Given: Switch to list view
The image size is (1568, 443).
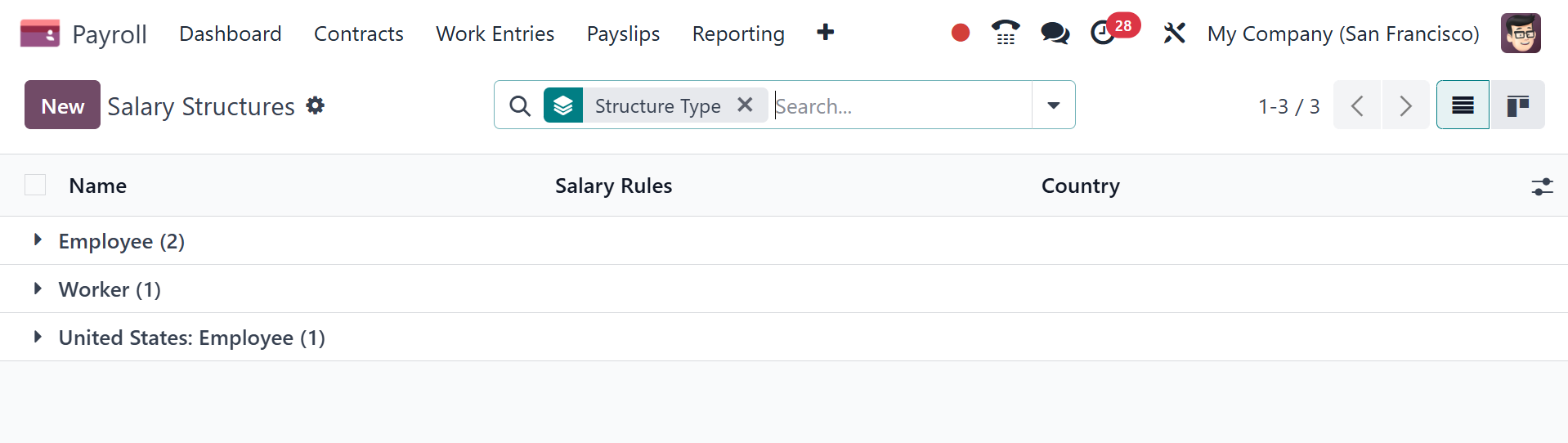Looking at the screenshot, I should (x=1463, y=105).
